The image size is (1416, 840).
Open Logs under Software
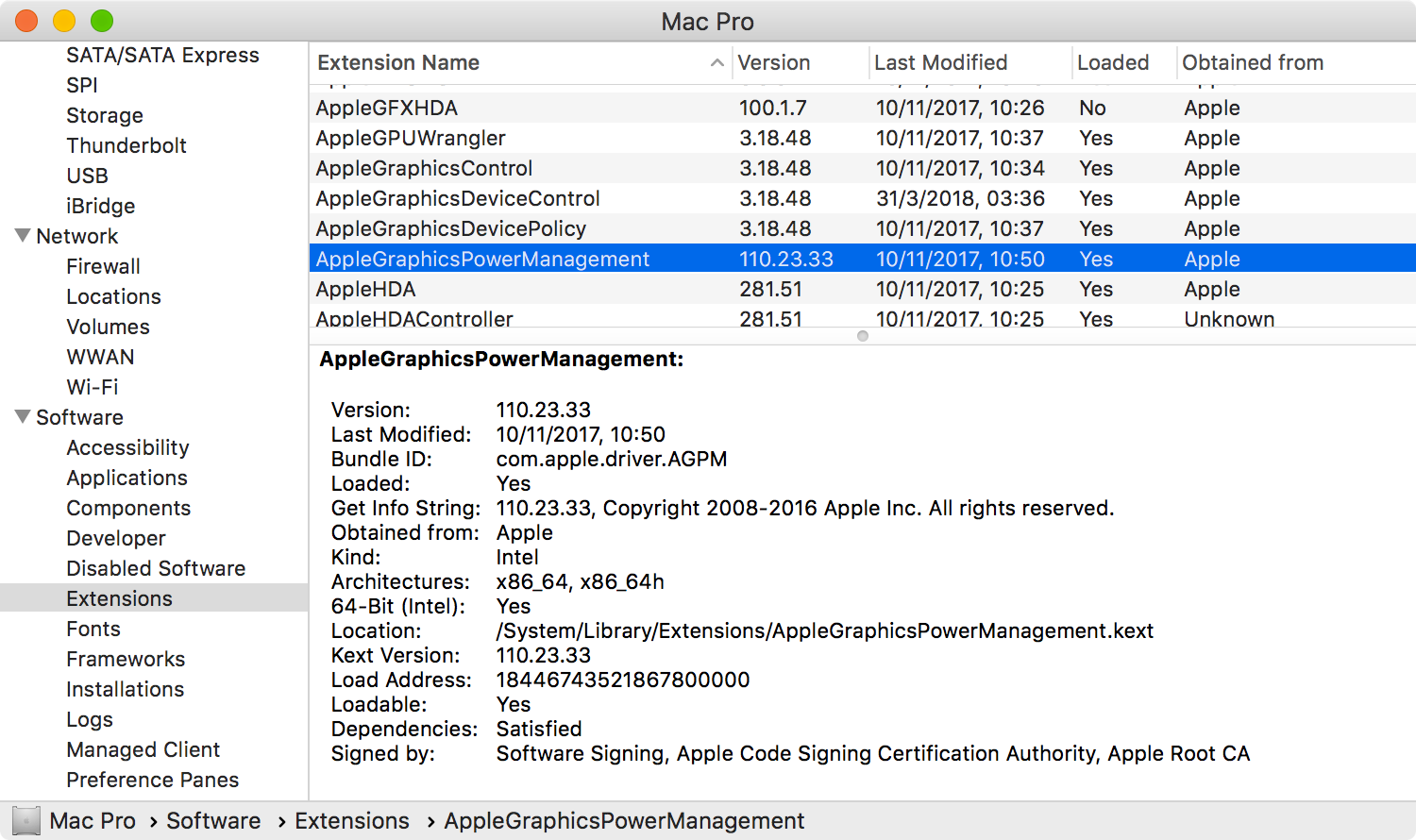tap(90, 719)
